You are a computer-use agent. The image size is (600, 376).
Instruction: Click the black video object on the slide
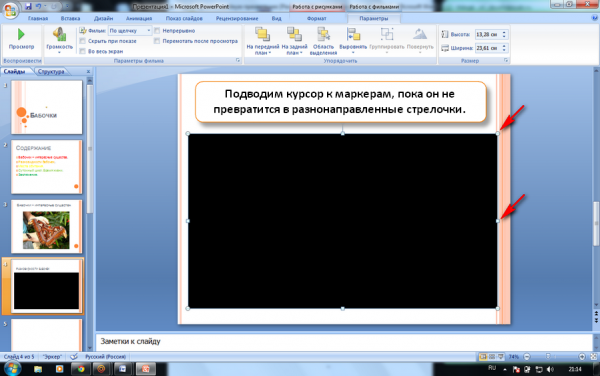[342, 221]
